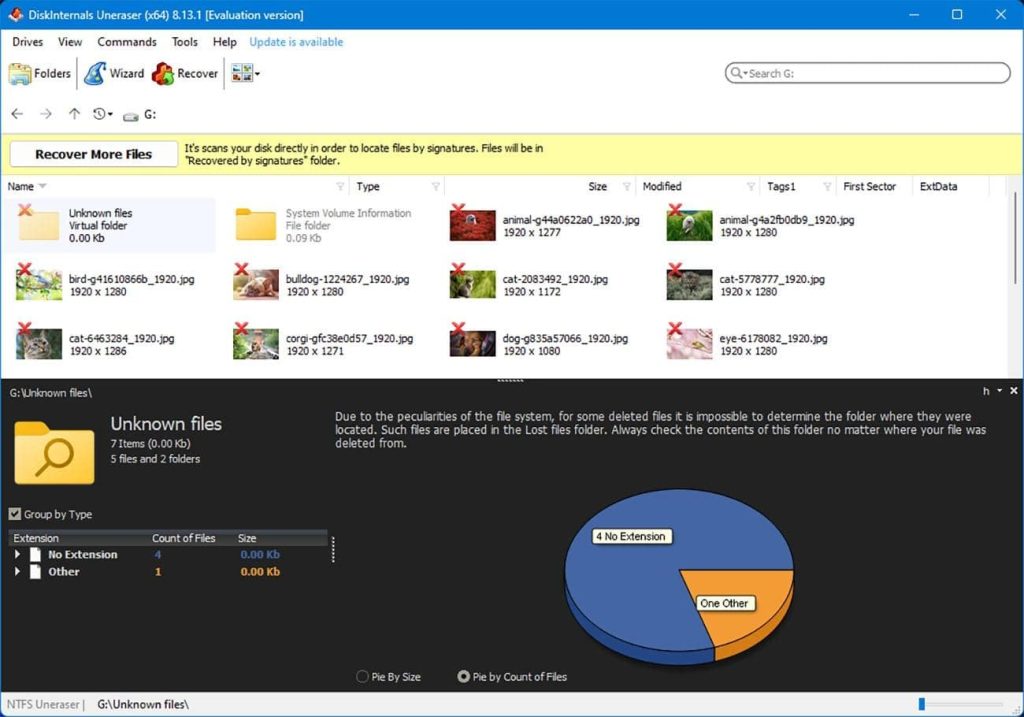The width and height of the screenshot is (1024, 717).
Task: Sort by the Modified column header
Action: click(662, 186)
